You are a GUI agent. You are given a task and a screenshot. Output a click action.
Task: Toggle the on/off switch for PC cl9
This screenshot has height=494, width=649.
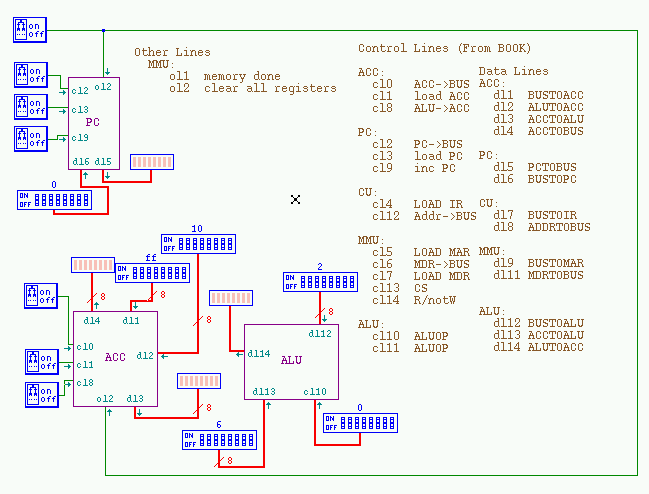(28, 137)
